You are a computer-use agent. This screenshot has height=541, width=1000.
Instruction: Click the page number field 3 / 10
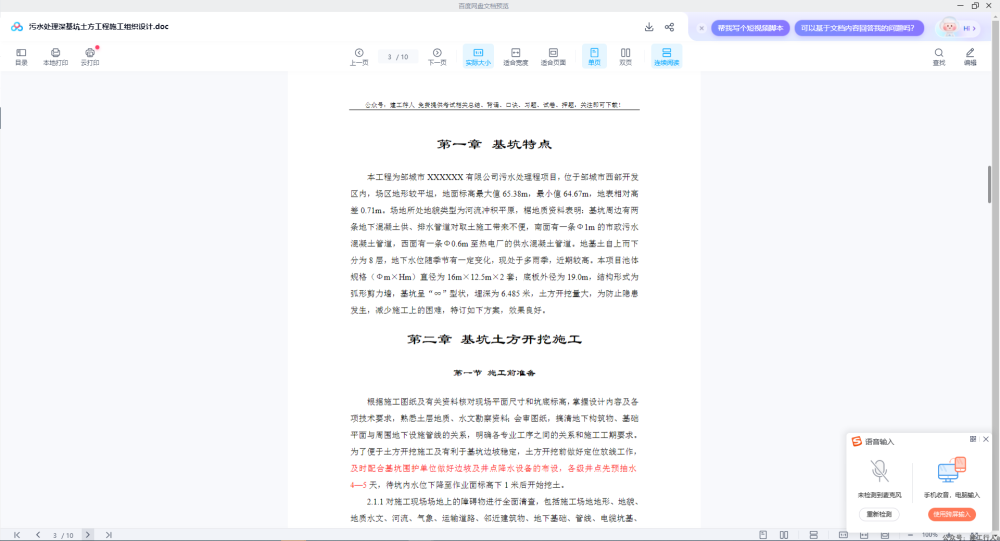click(398, 57)
